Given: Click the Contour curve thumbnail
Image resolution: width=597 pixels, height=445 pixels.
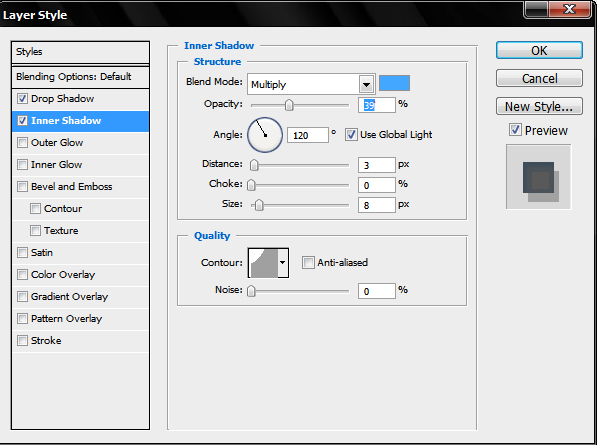Looking at the screenshot, I should (x=263, y=263).
